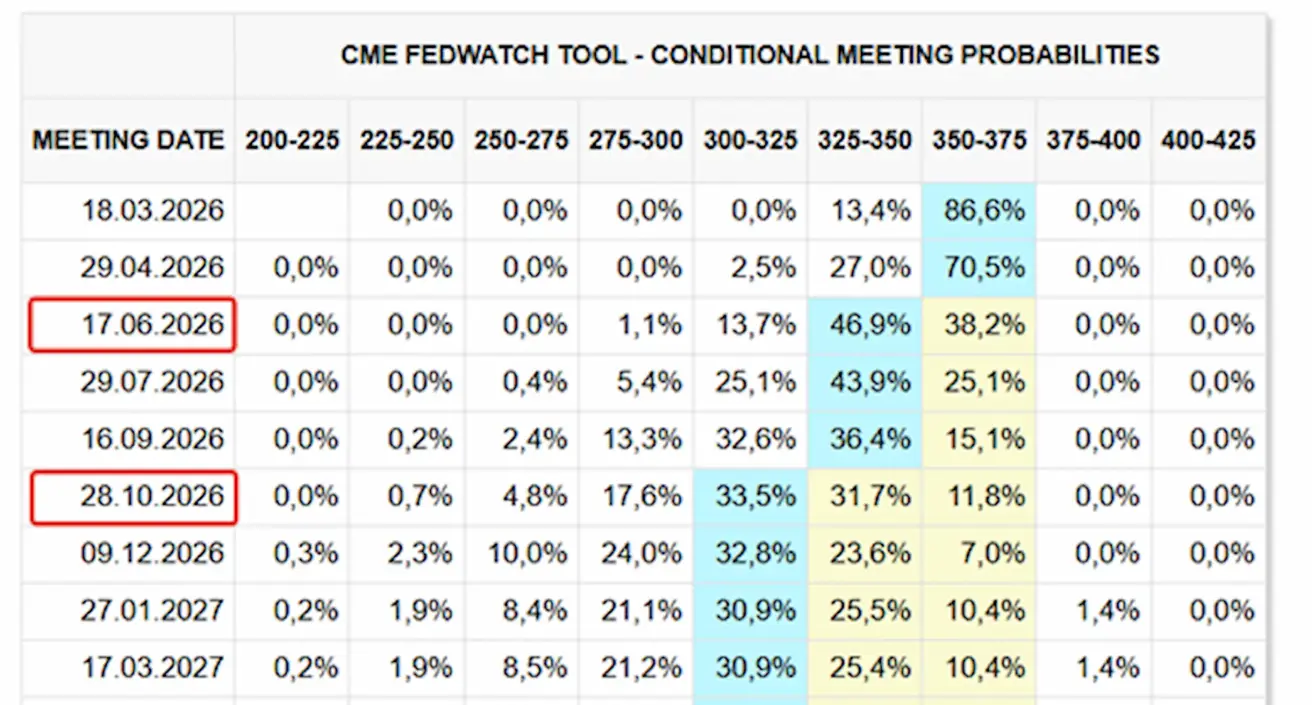Select the yellow 38,2% probability cell
The width and height of the screenshot is (1312, 705).
click(980, 325)
